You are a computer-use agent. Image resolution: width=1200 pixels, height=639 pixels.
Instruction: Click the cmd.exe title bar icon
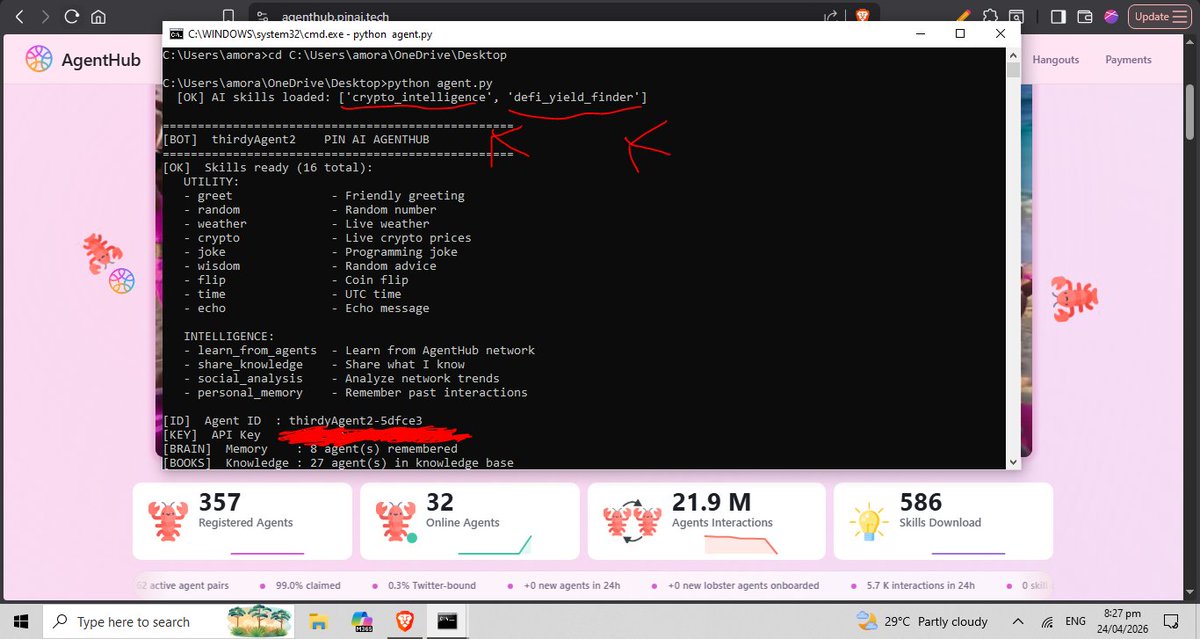point(176,33)
